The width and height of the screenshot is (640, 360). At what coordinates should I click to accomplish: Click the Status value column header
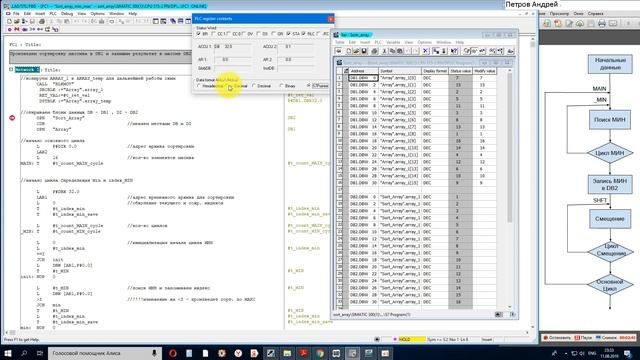coord(460,71)
